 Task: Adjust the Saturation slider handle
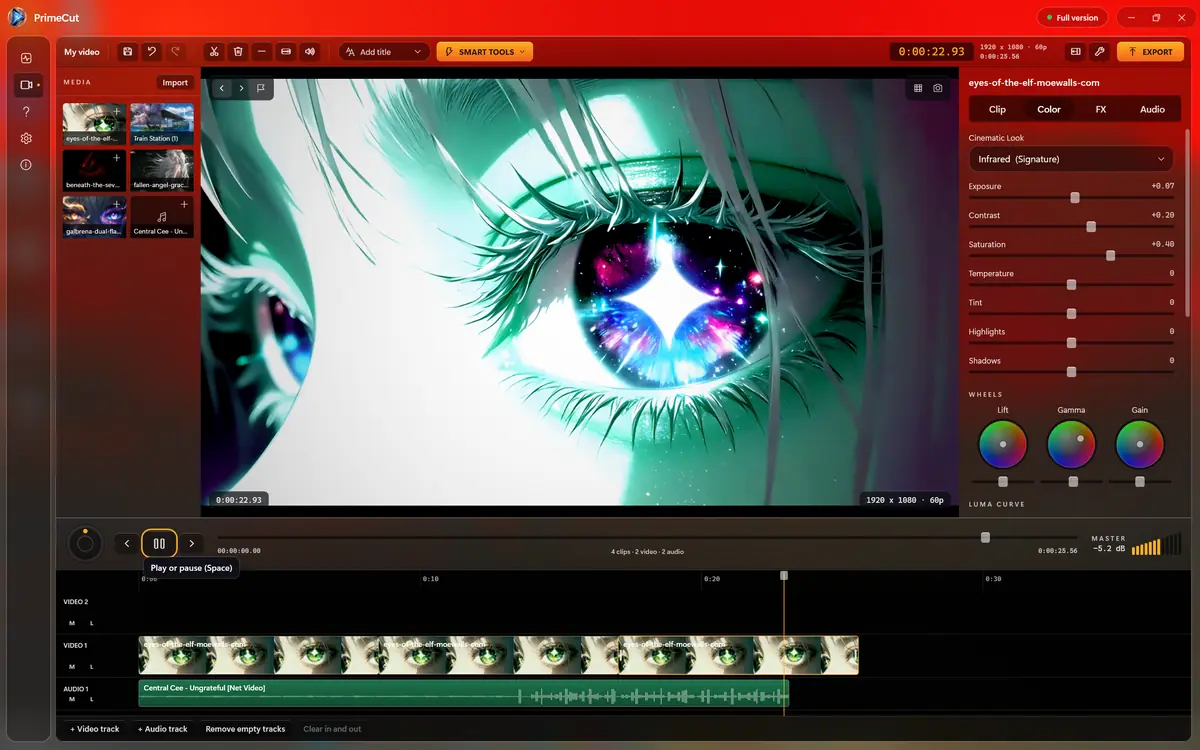tap(1111, 256)
